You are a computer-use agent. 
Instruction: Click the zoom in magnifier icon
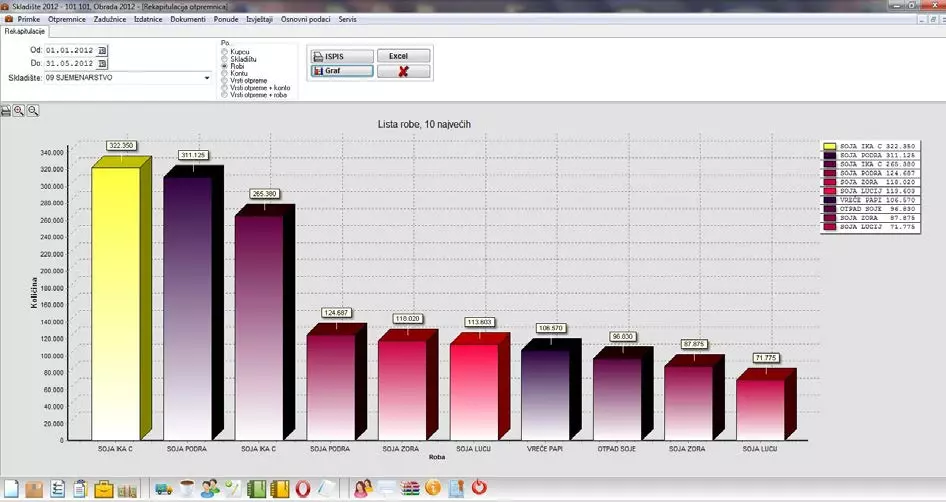point(19,109)
